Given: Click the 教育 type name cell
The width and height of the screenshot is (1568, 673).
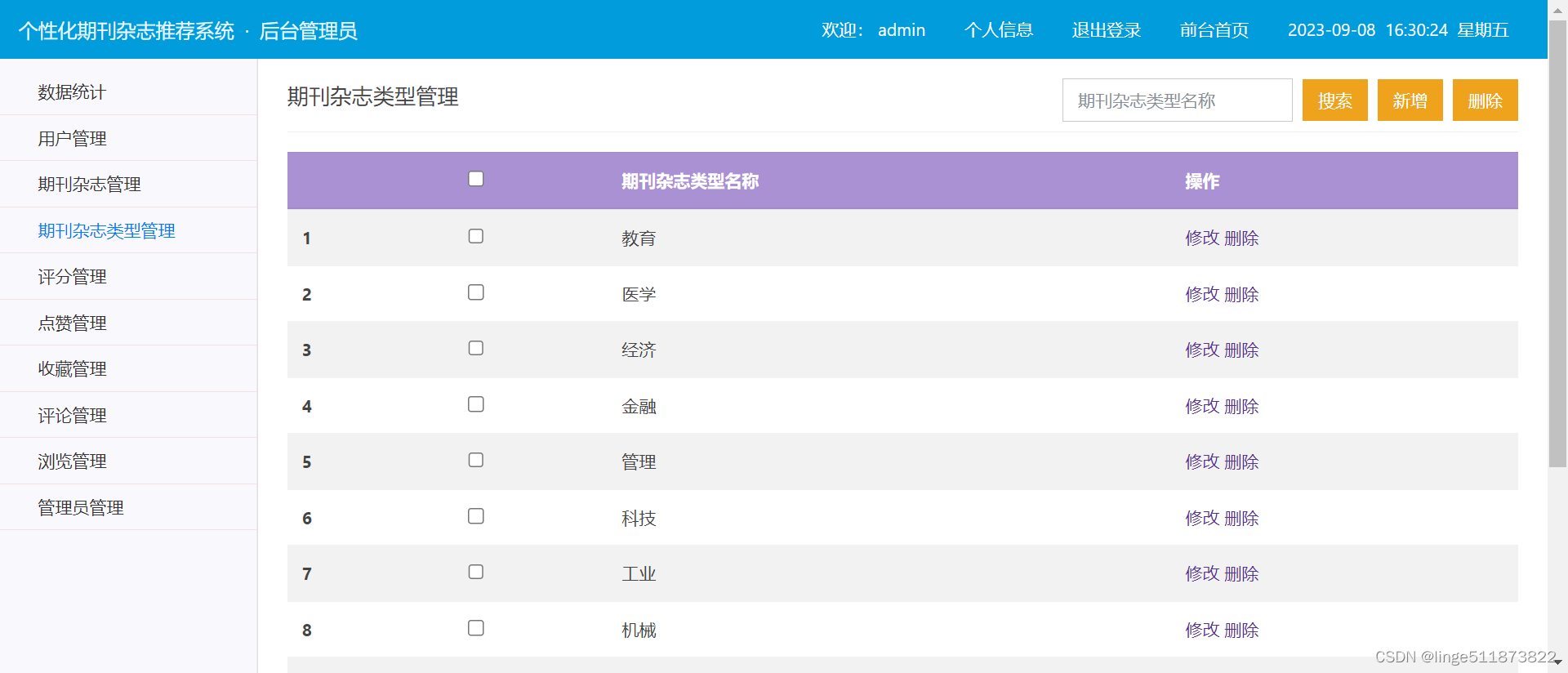Looking at the screenshot, I should click(639, 238).
